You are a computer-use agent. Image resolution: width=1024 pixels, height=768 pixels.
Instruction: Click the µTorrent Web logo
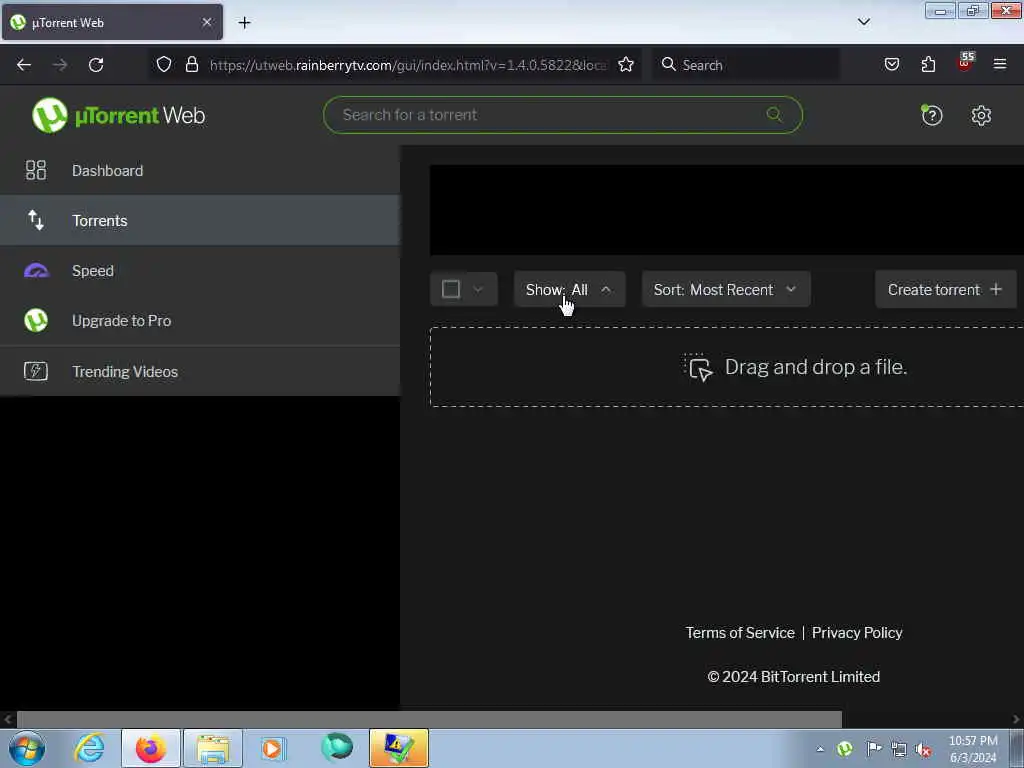(x=118, y=116)
